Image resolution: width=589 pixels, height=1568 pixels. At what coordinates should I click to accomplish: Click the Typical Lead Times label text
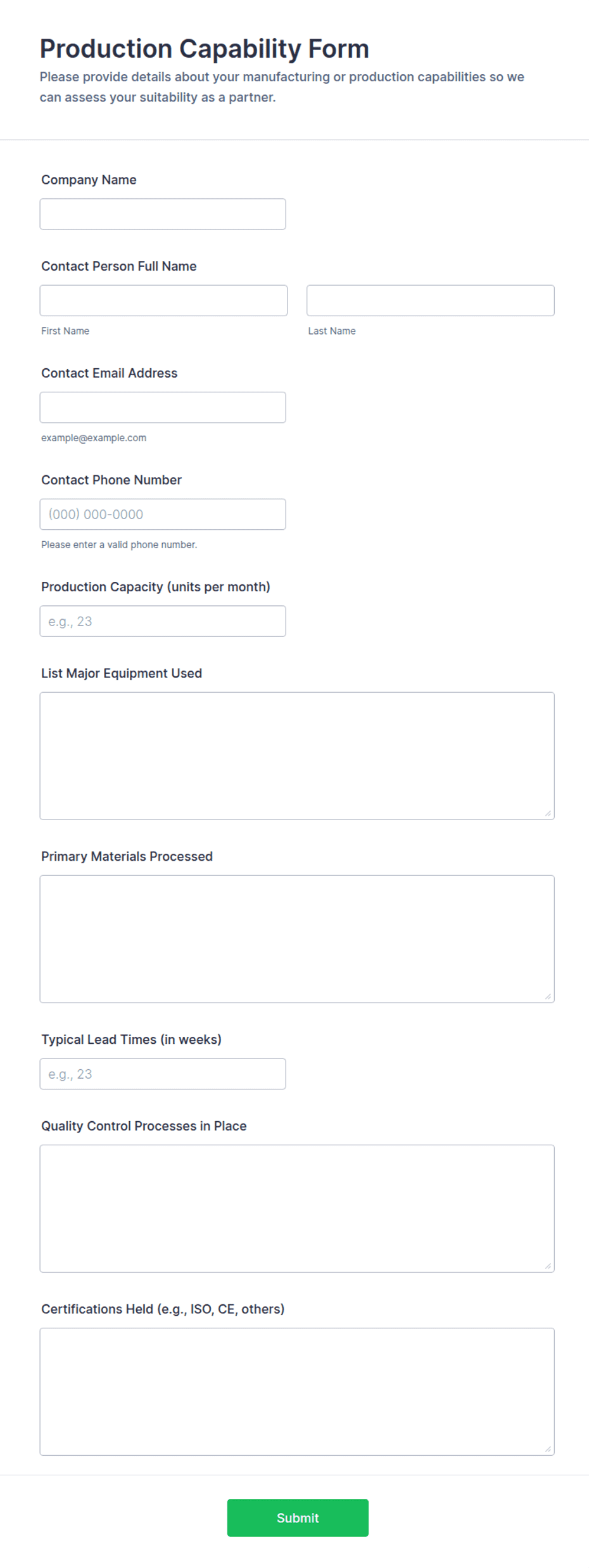tap(132, 1039)
